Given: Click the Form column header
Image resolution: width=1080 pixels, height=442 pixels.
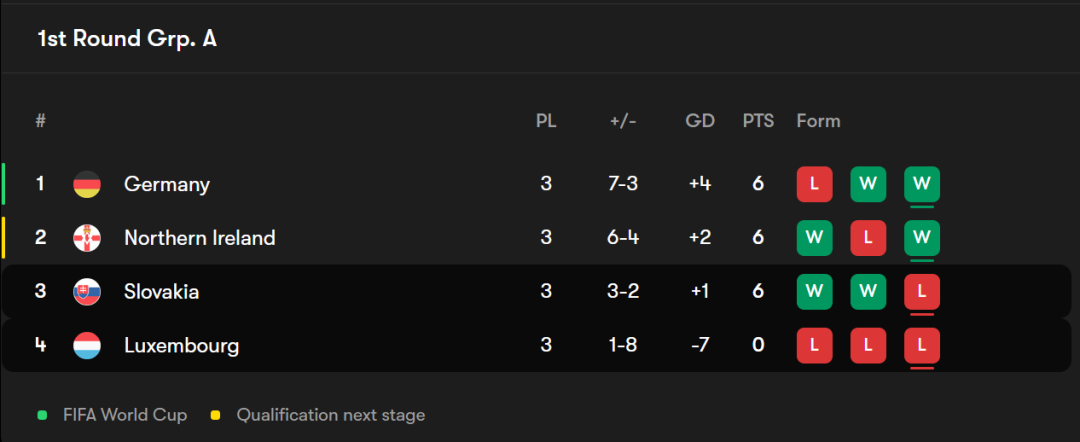Looking at the screenshot, I should (818, 121).
